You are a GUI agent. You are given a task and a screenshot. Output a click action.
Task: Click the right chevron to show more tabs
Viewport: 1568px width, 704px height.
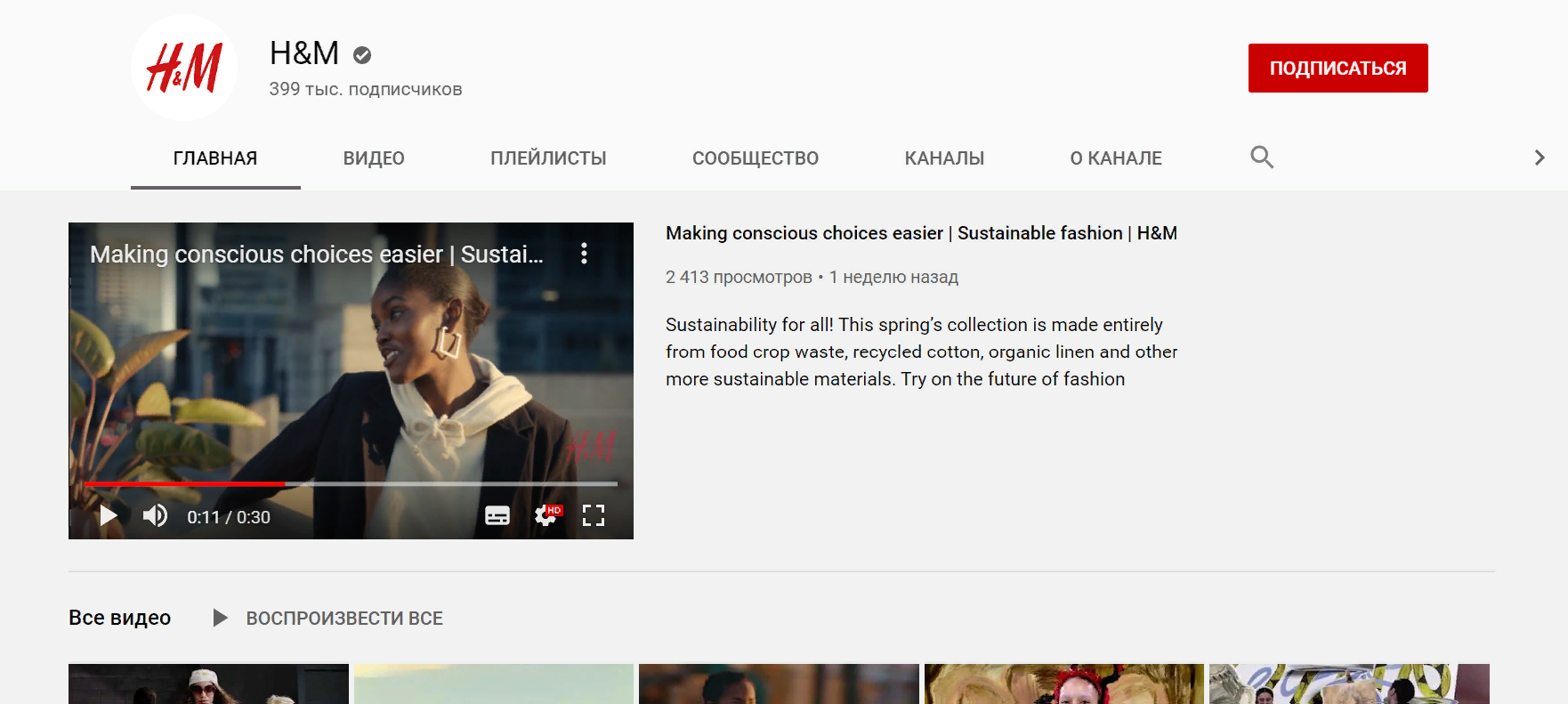coord(1540,158)
